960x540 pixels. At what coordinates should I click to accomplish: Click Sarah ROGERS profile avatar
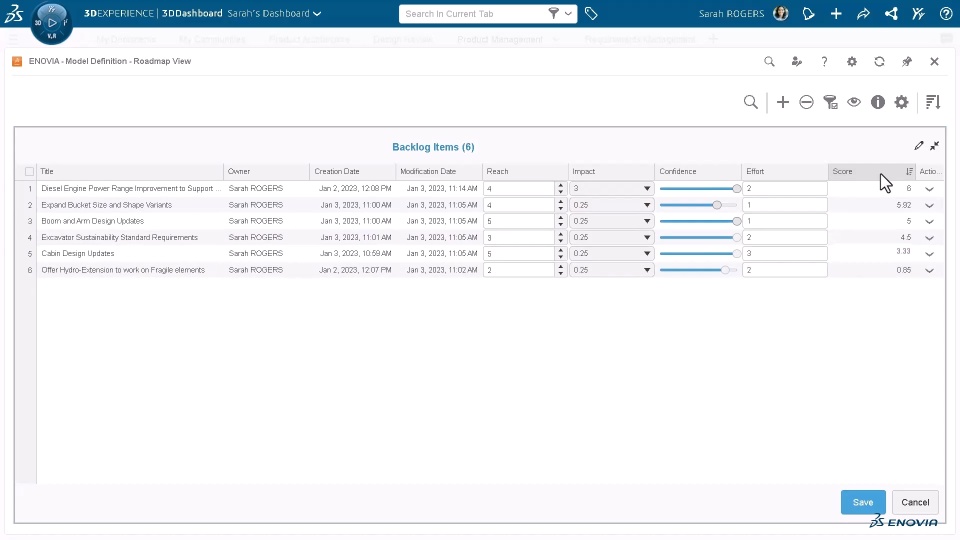pyautogui.click(x=781, y=13)
